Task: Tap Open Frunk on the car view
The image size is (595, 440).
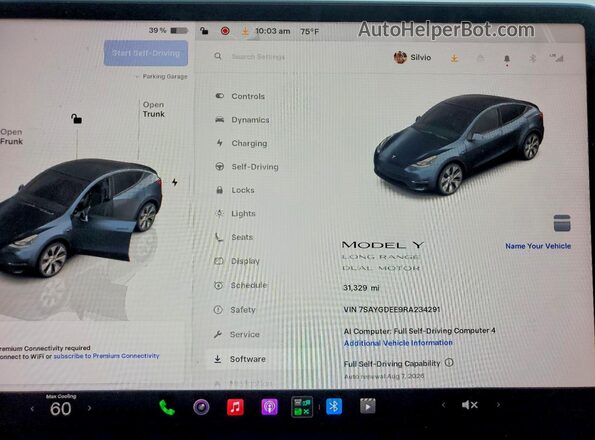Action: click(11, 137)
